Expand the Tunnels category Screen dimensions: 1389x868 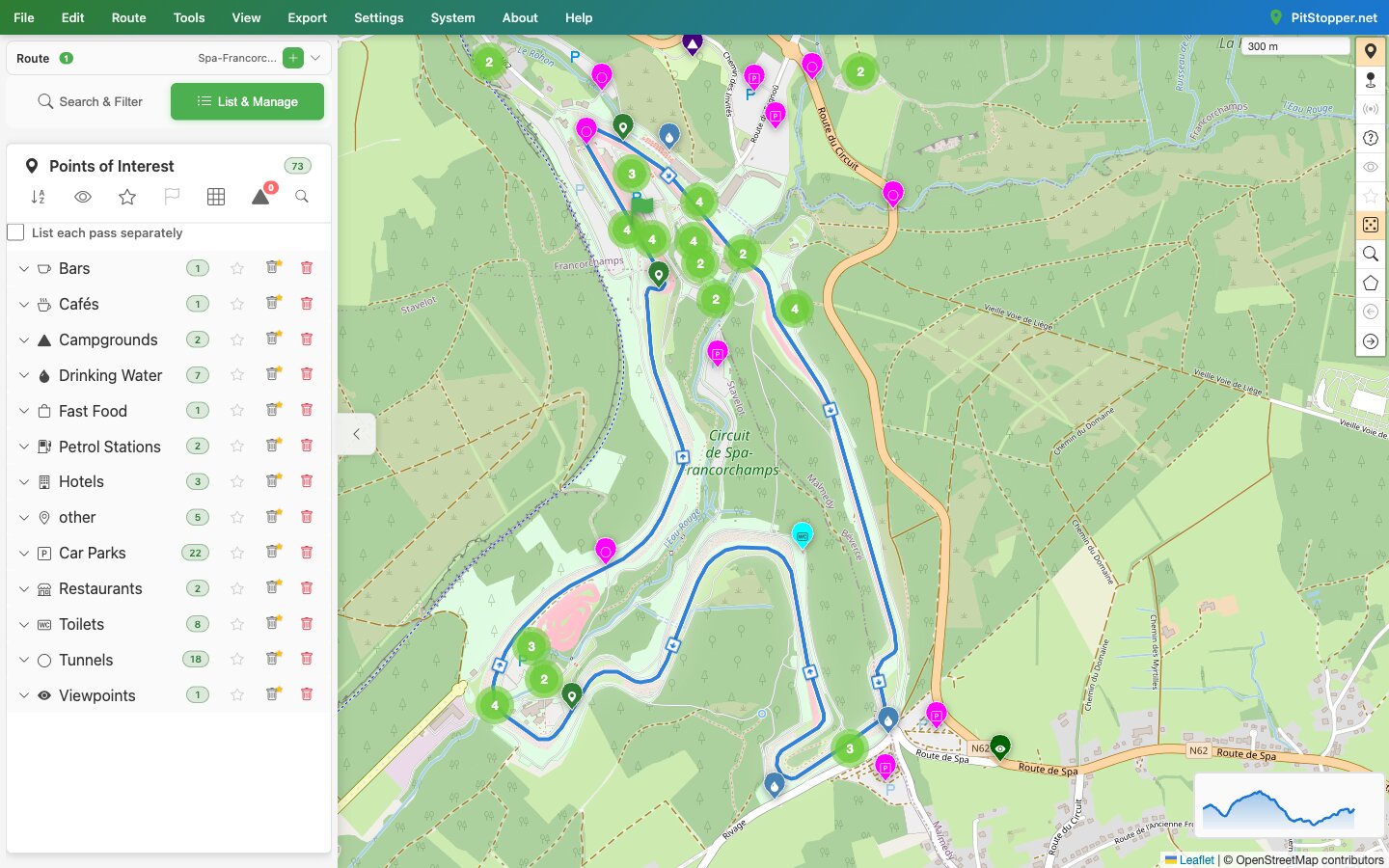pyautogui.click(x=24, y=661)
